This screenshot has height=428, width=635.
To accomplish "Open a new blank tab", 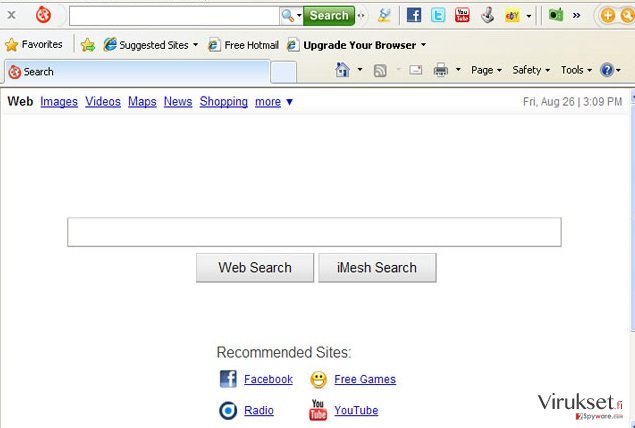I will point(283,72).
